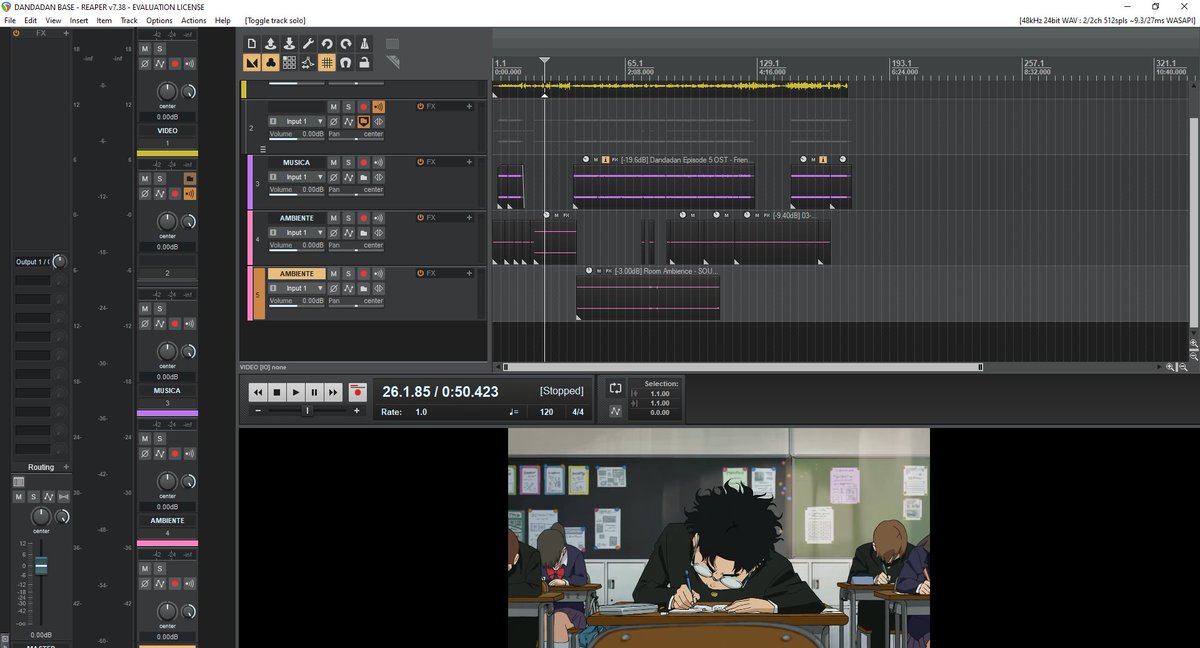Image resolution: width=1200 pixels, height=648 pixels.
Task: Open FX chain for MUSICA track
Action: click(x=431, y=162)
